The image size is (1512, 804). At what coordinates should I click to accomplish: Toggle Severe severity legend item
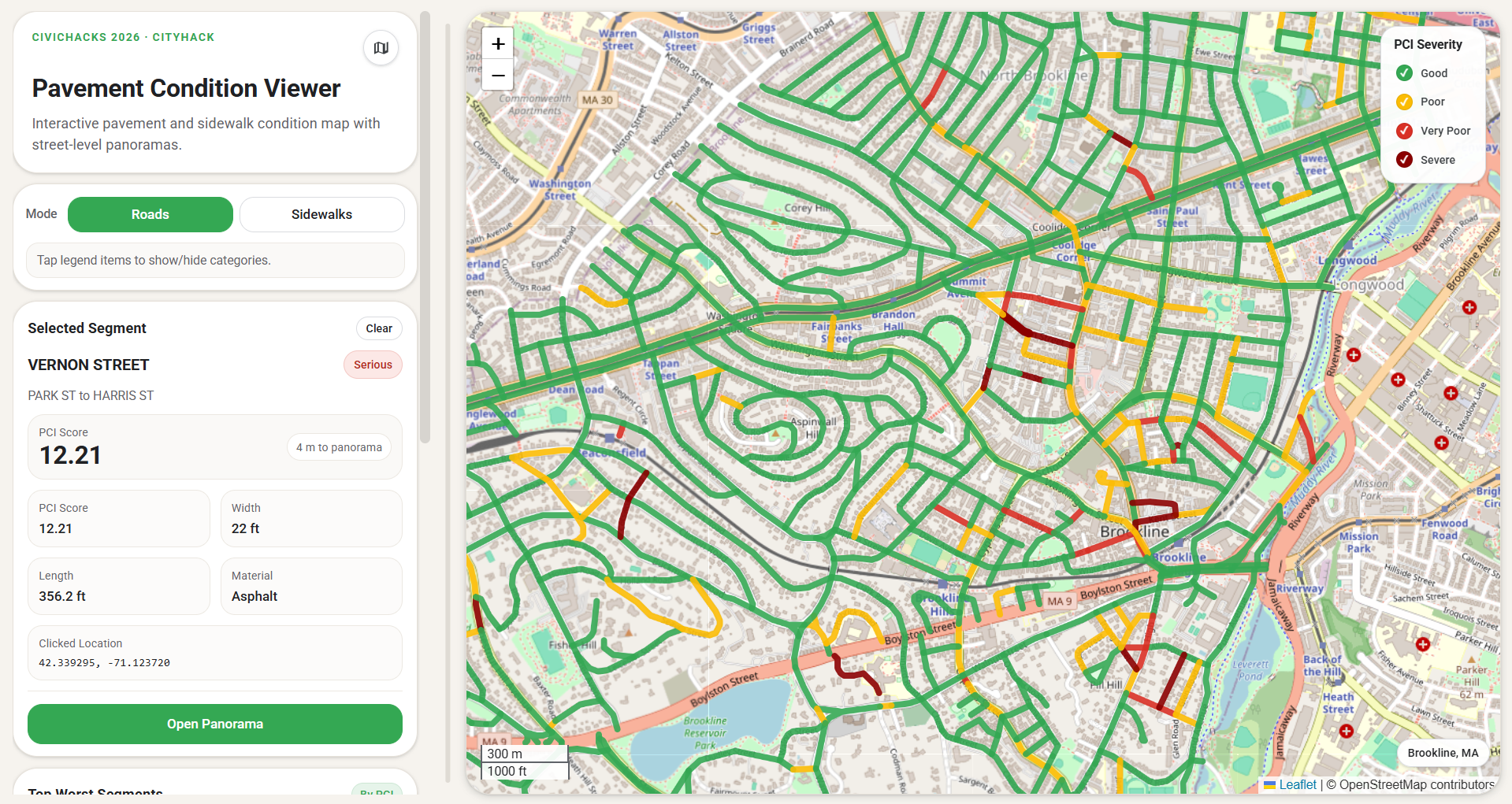click(1426, 160)
